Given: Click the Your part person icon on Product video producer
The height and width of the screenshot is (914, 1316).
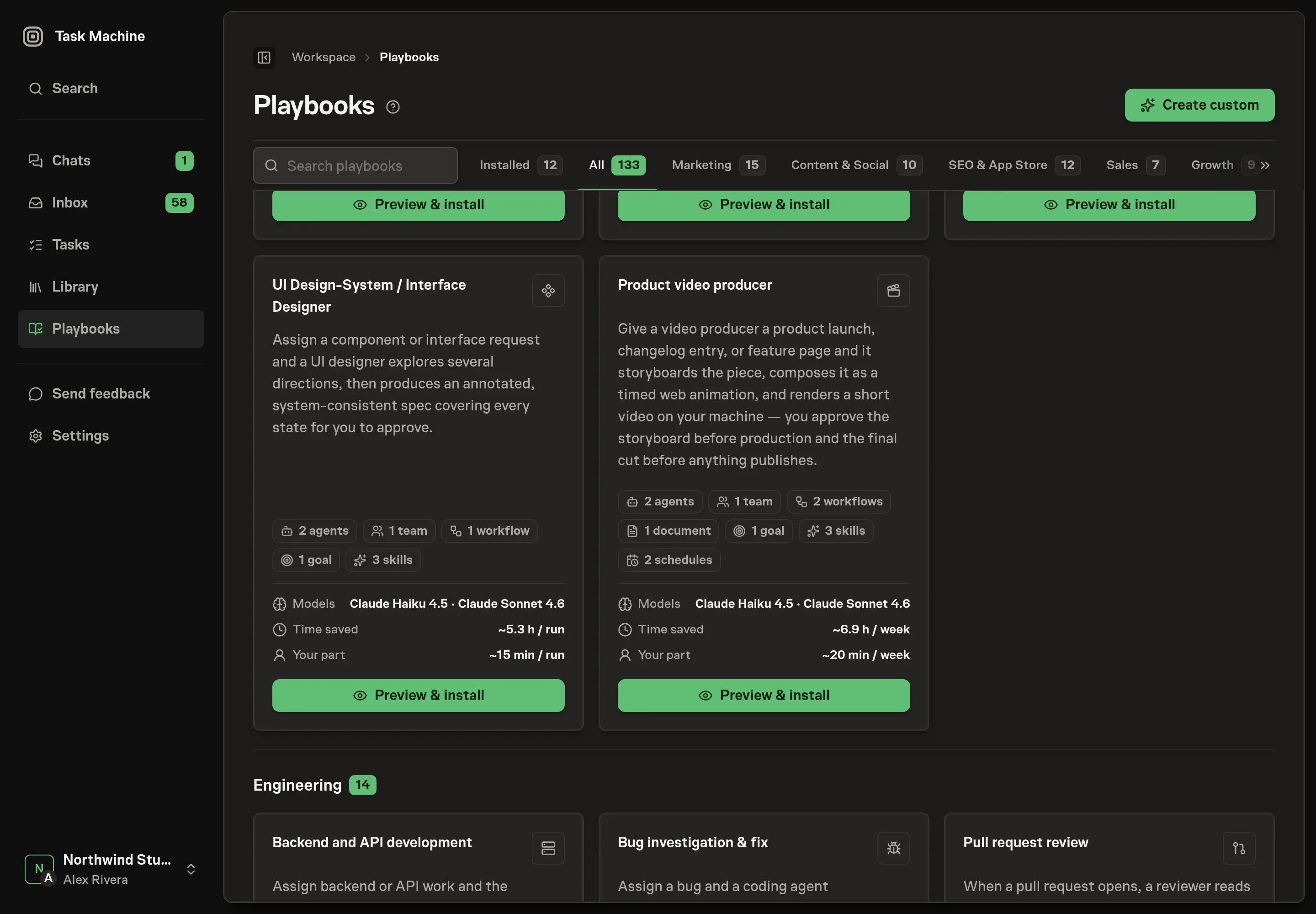Looking at the screenshot, I should click(625, 655).
